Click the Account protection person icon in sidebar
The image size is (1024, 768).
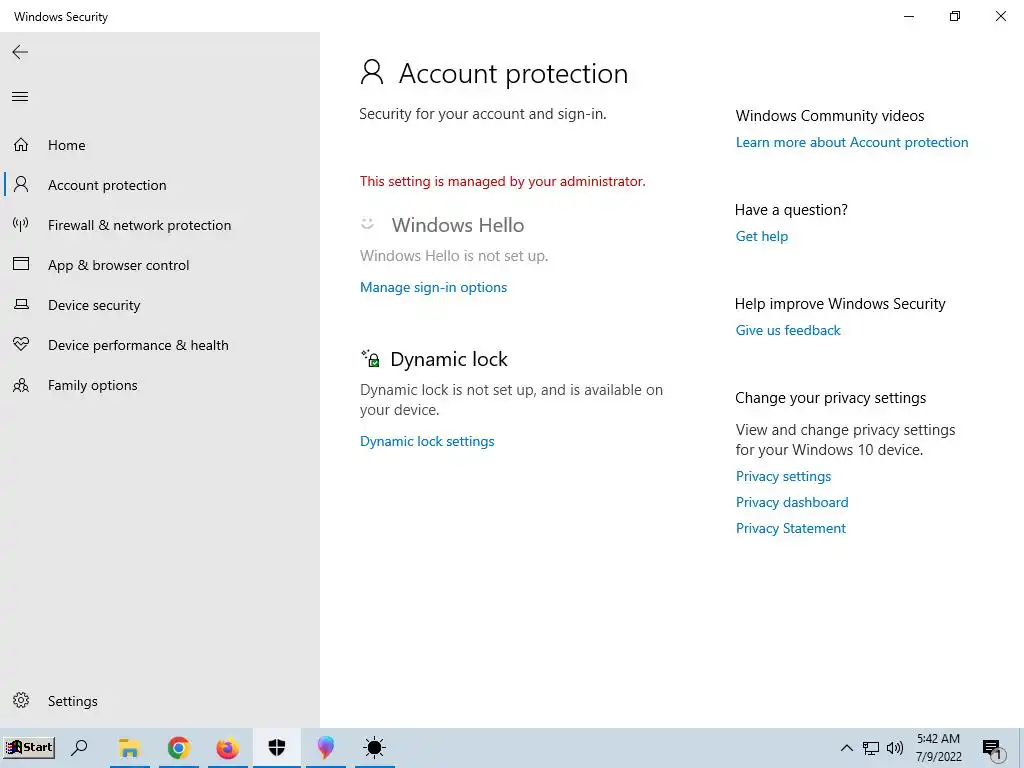21,184
